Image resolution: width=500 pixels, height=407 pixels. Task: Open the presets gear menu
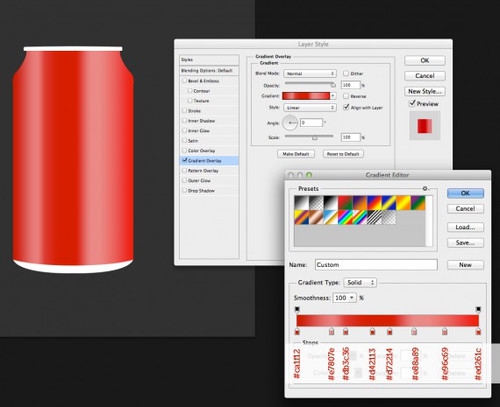point(425,189)
